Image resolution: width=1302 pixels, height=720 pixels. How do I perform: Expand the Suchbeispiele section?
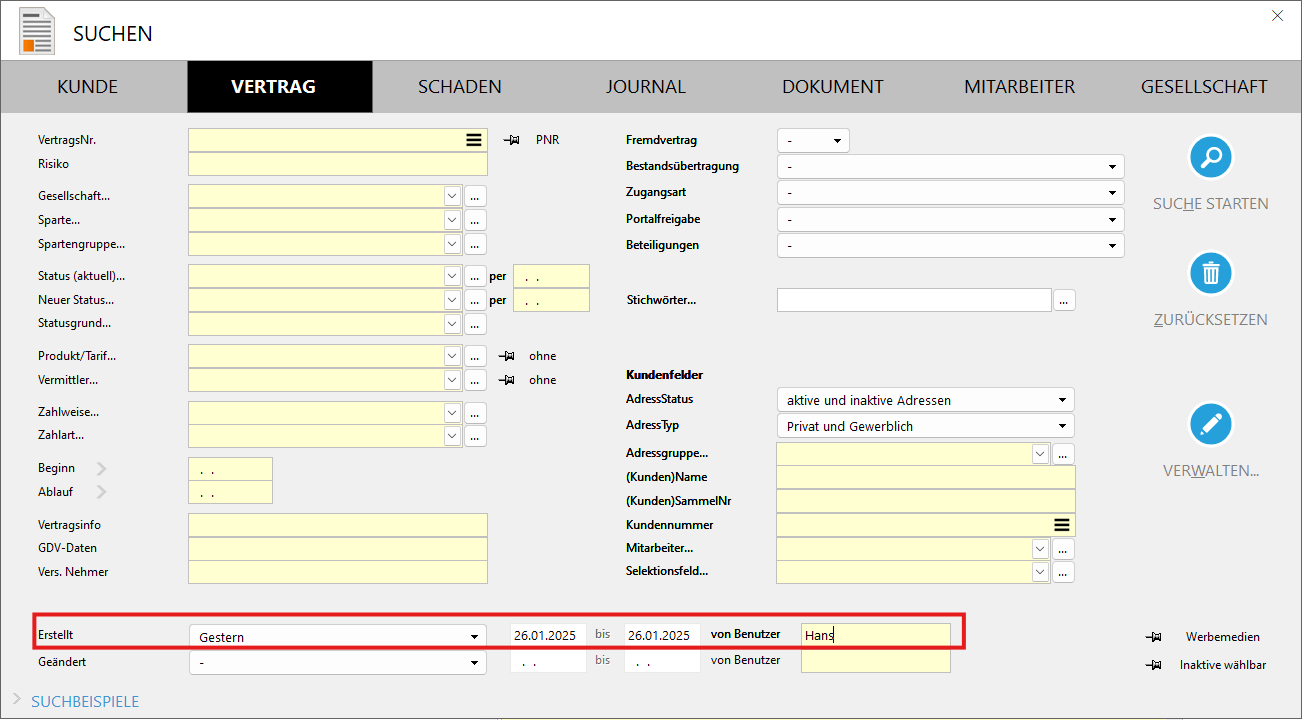[x=85, y=701]
